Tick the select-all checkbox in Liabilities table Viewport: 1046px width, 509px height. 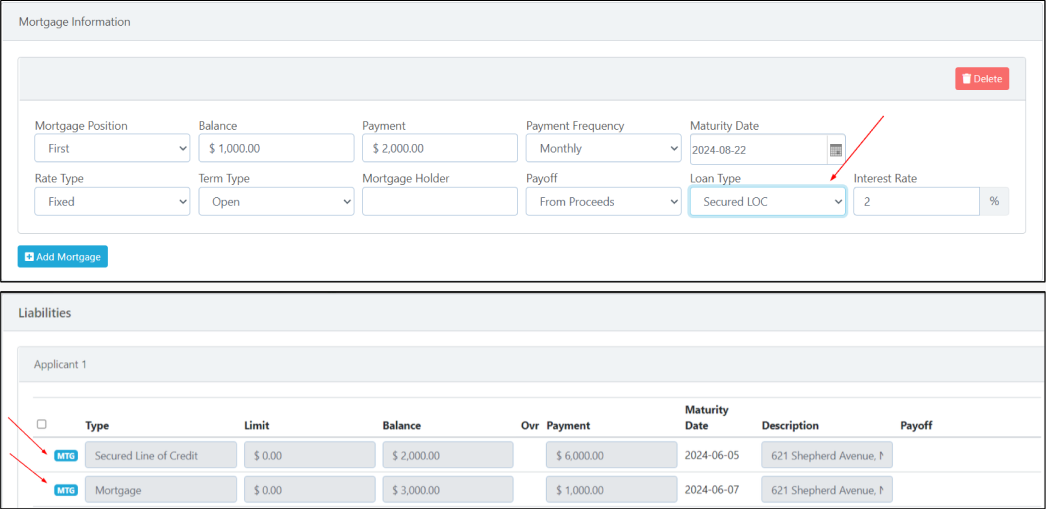(41, 424)
